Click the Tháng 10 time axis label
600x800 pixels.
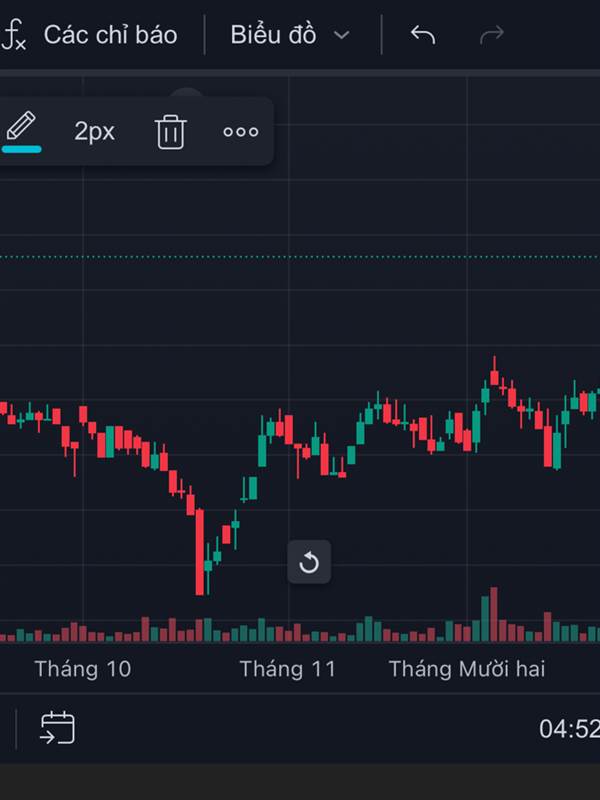click(x=82, y=669)
